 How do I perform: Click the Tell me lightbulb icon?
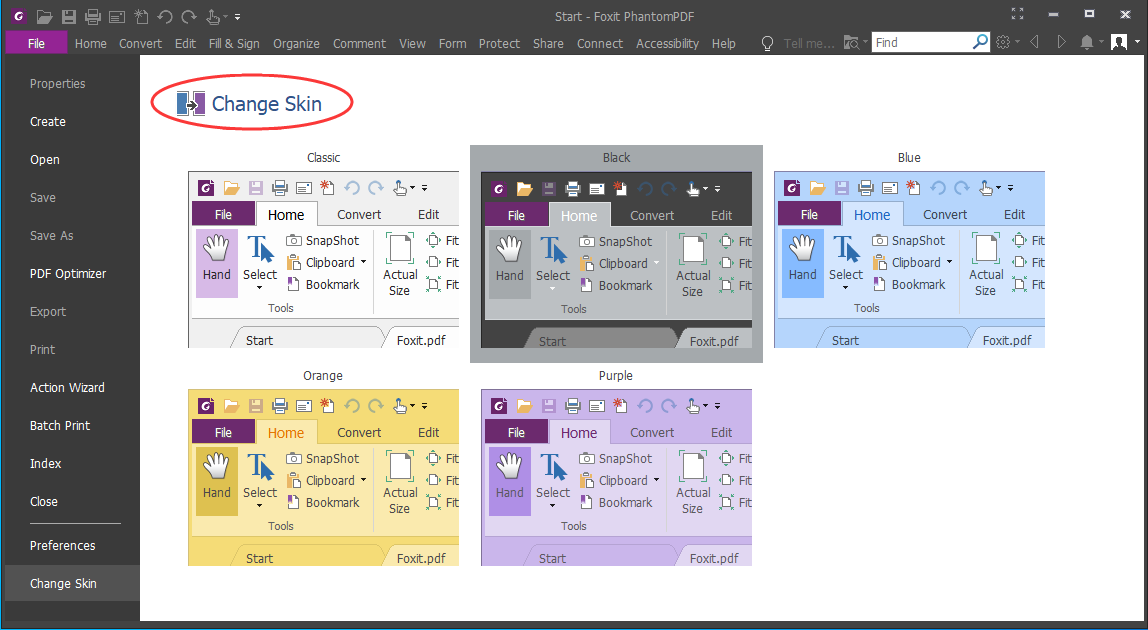point(767,43)
